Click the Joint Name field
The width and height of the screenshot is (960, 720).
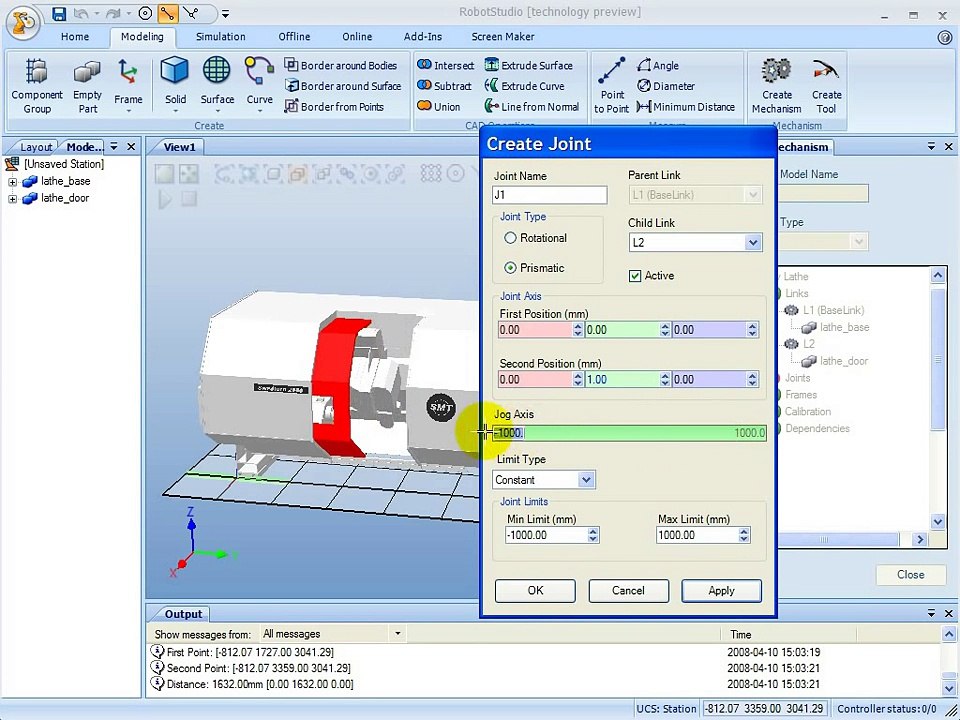click(550, 195)
